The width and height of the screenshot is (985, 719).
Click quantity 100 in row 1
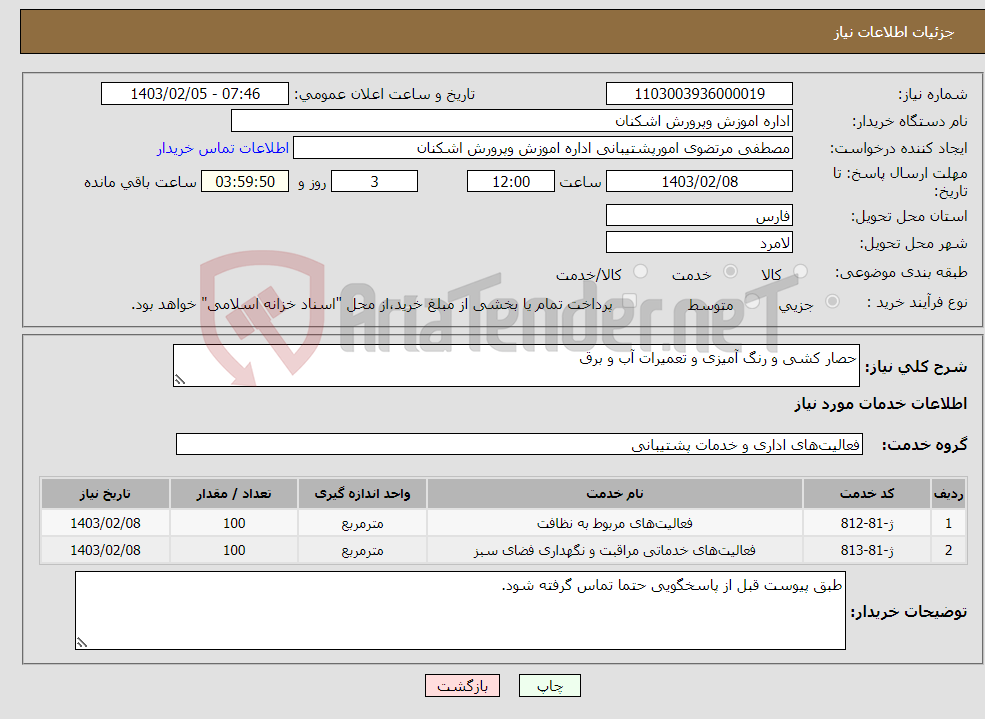point(234,523)
